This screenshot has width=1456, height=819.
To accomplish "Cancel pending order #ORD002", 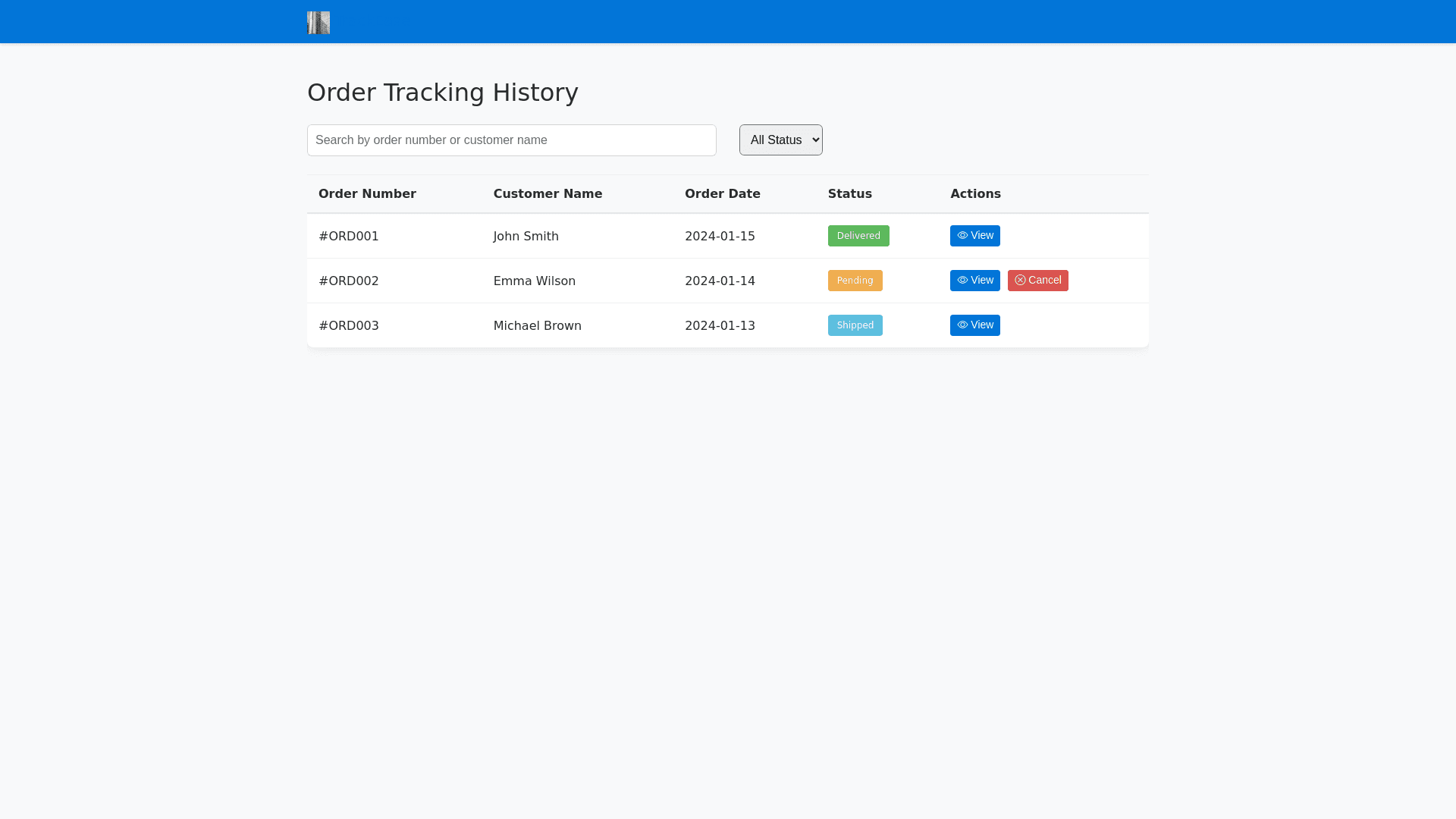I will 1037,281.
